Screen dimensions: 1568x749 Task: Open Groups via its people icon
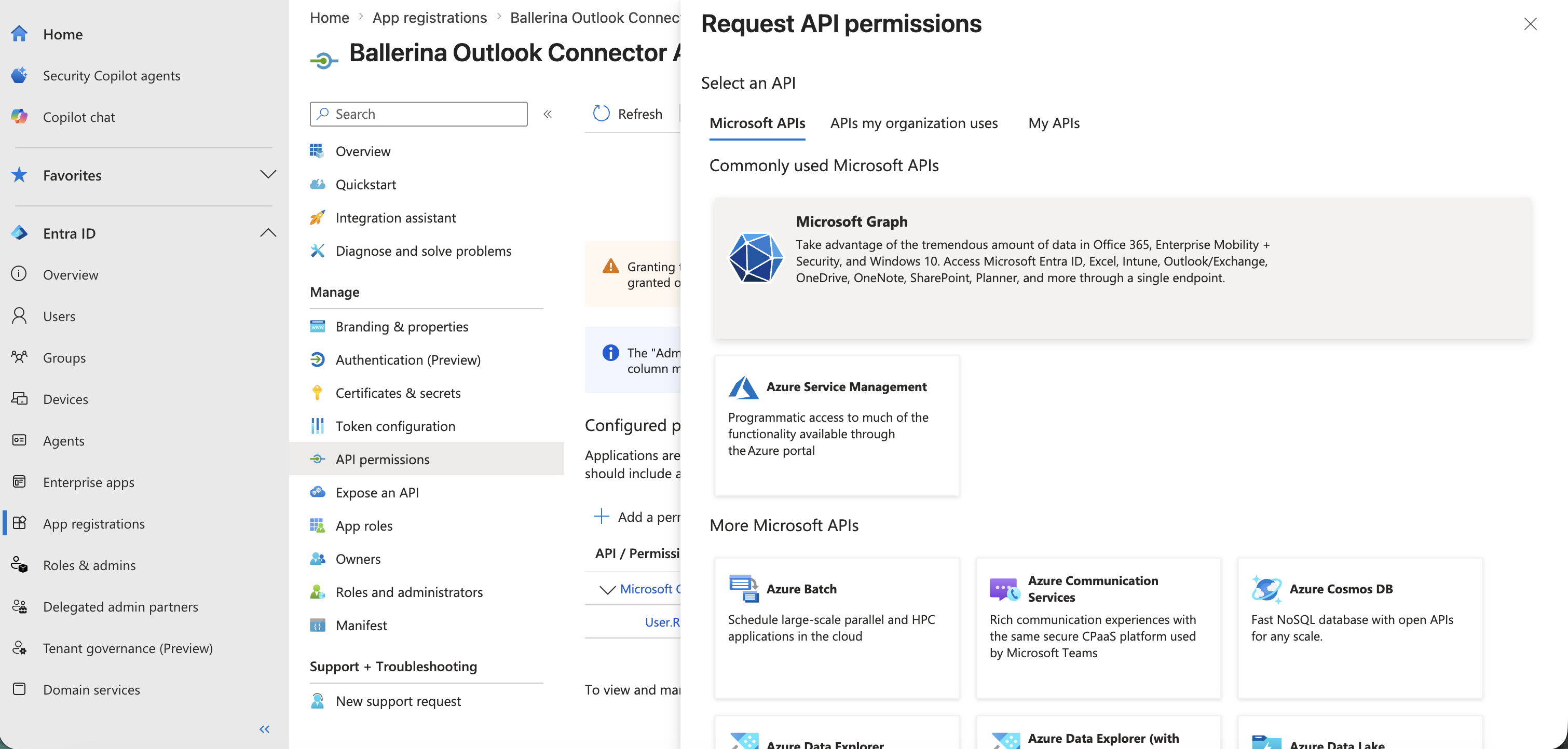click(x=19, y=357)
